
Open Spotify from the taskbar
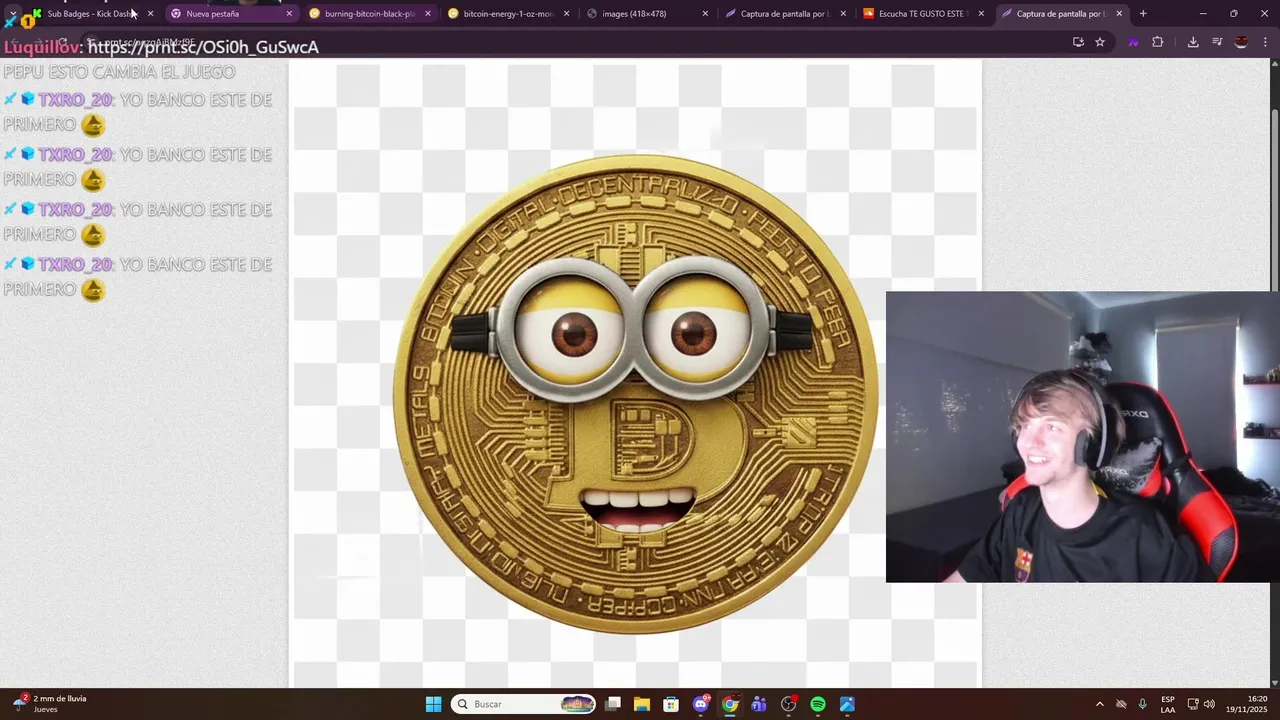(x=818, y=704)
